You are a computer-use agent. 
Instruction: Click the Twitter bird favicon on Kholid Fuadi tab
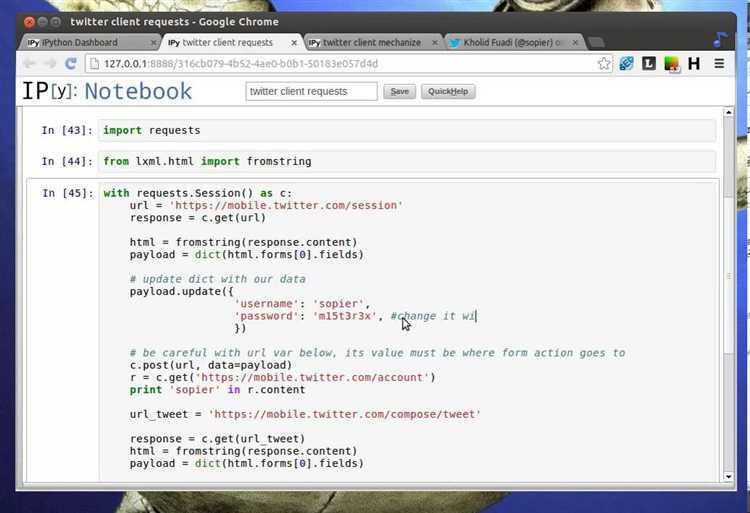pos(454,43)
